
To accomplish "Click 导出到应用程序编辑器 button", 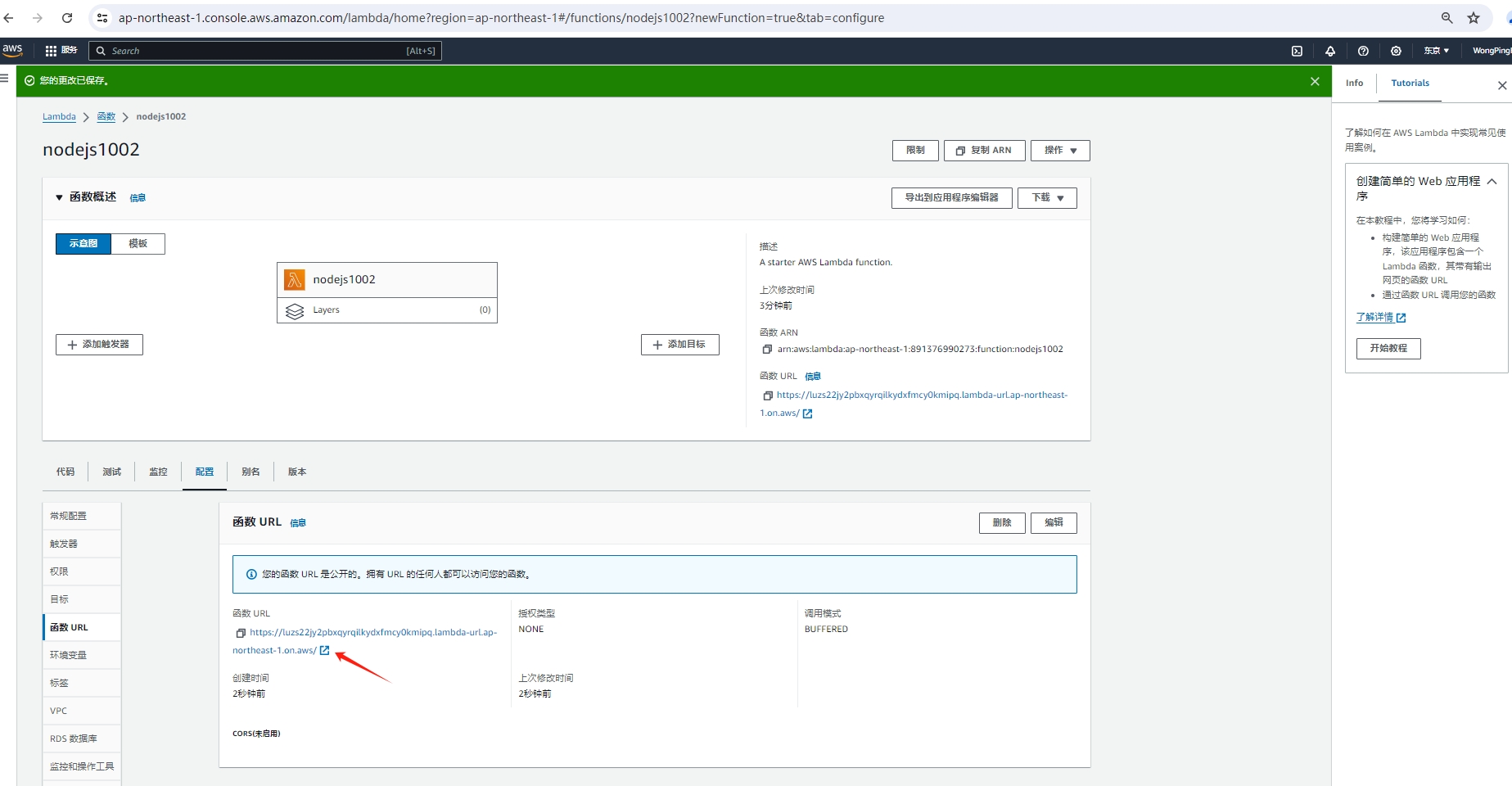I will 951,198.
